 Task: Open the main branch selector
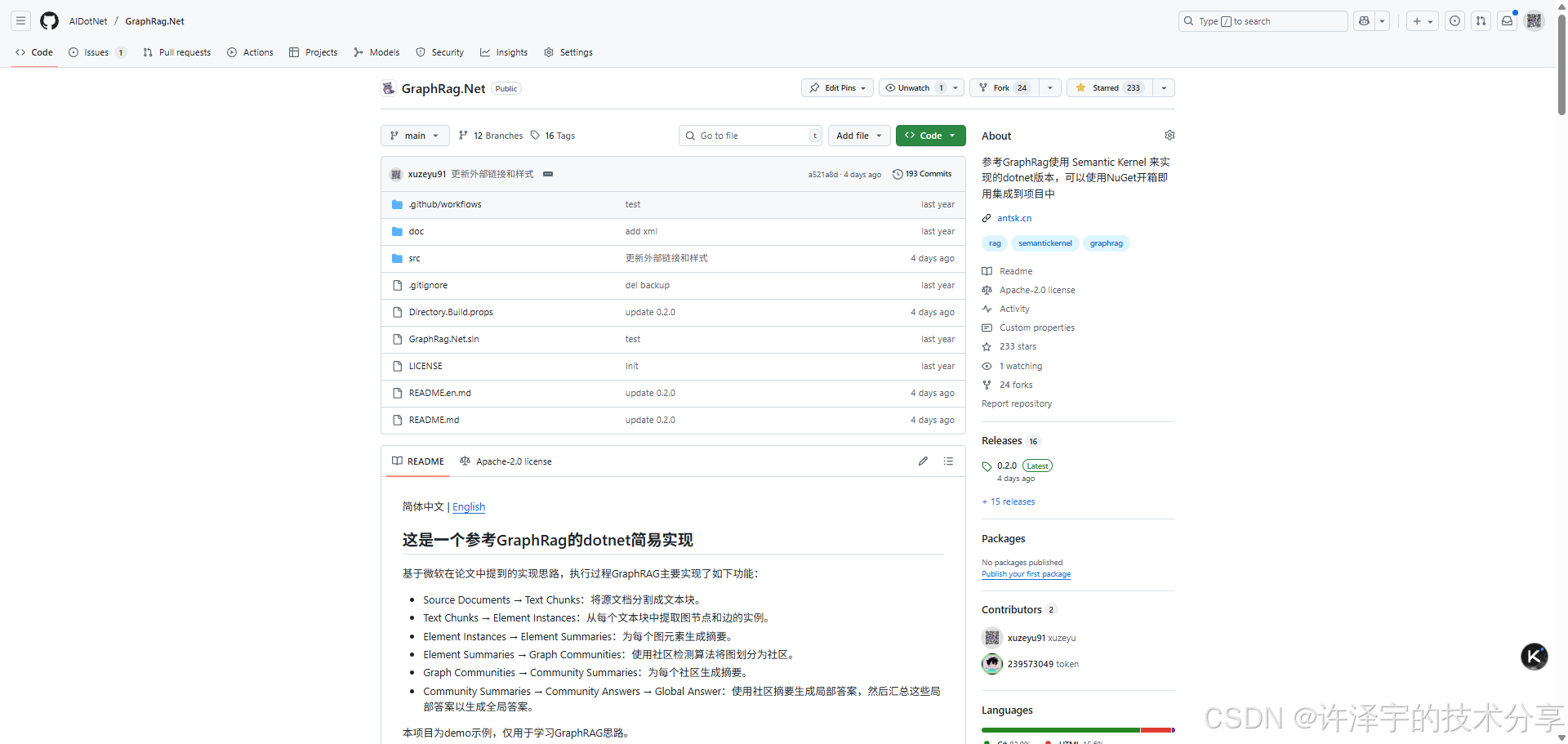click(x=415, y=136)
